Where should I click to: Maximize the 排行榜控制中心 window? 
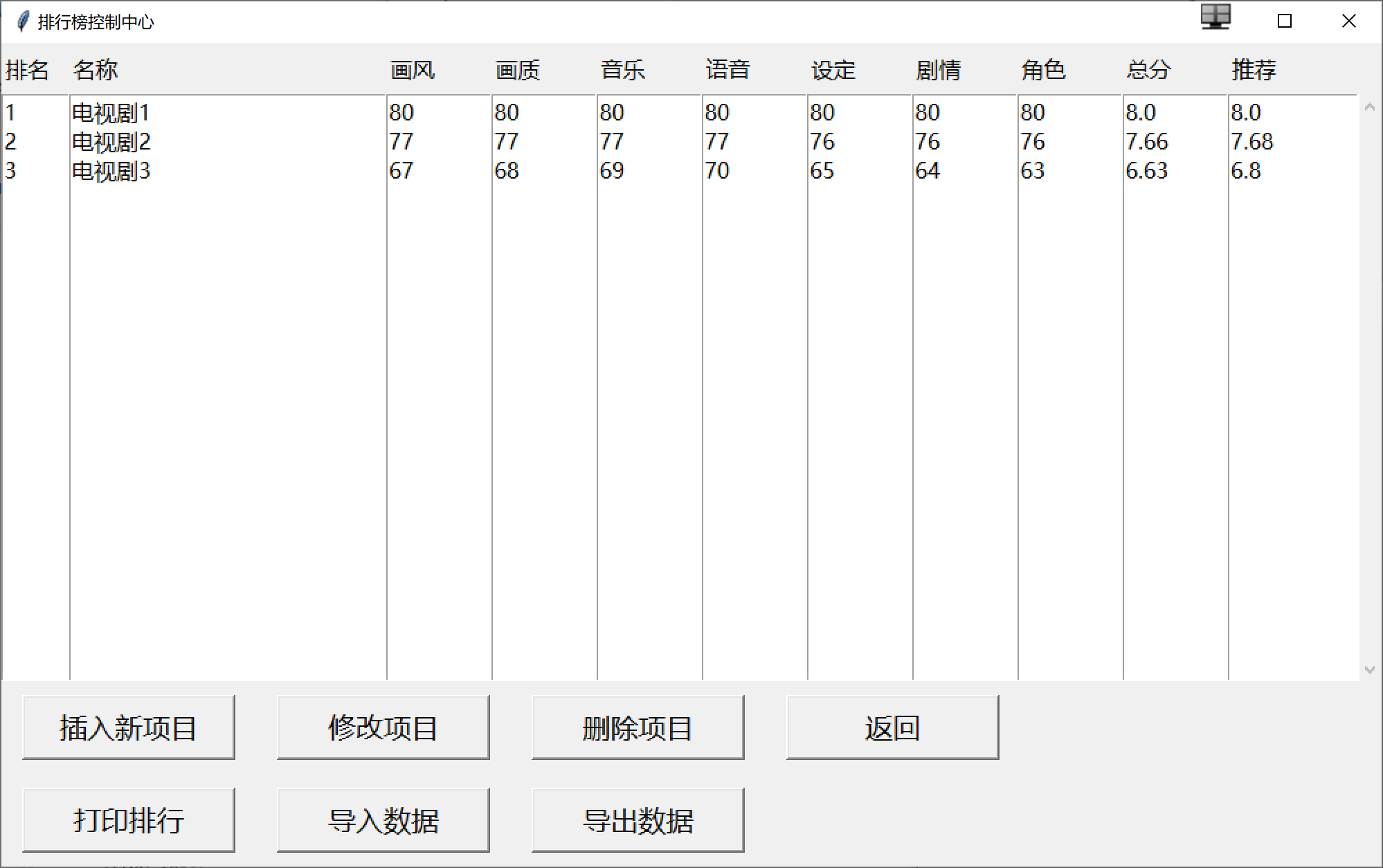coord(1284,21)
